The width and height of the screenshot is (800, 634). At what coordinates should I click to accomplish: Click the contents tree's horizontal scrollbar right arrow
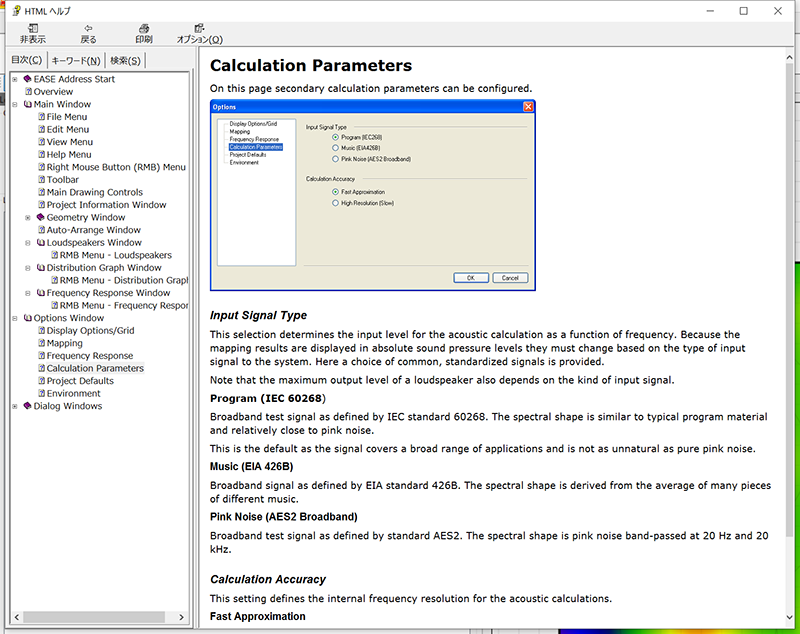pos(182,617)
